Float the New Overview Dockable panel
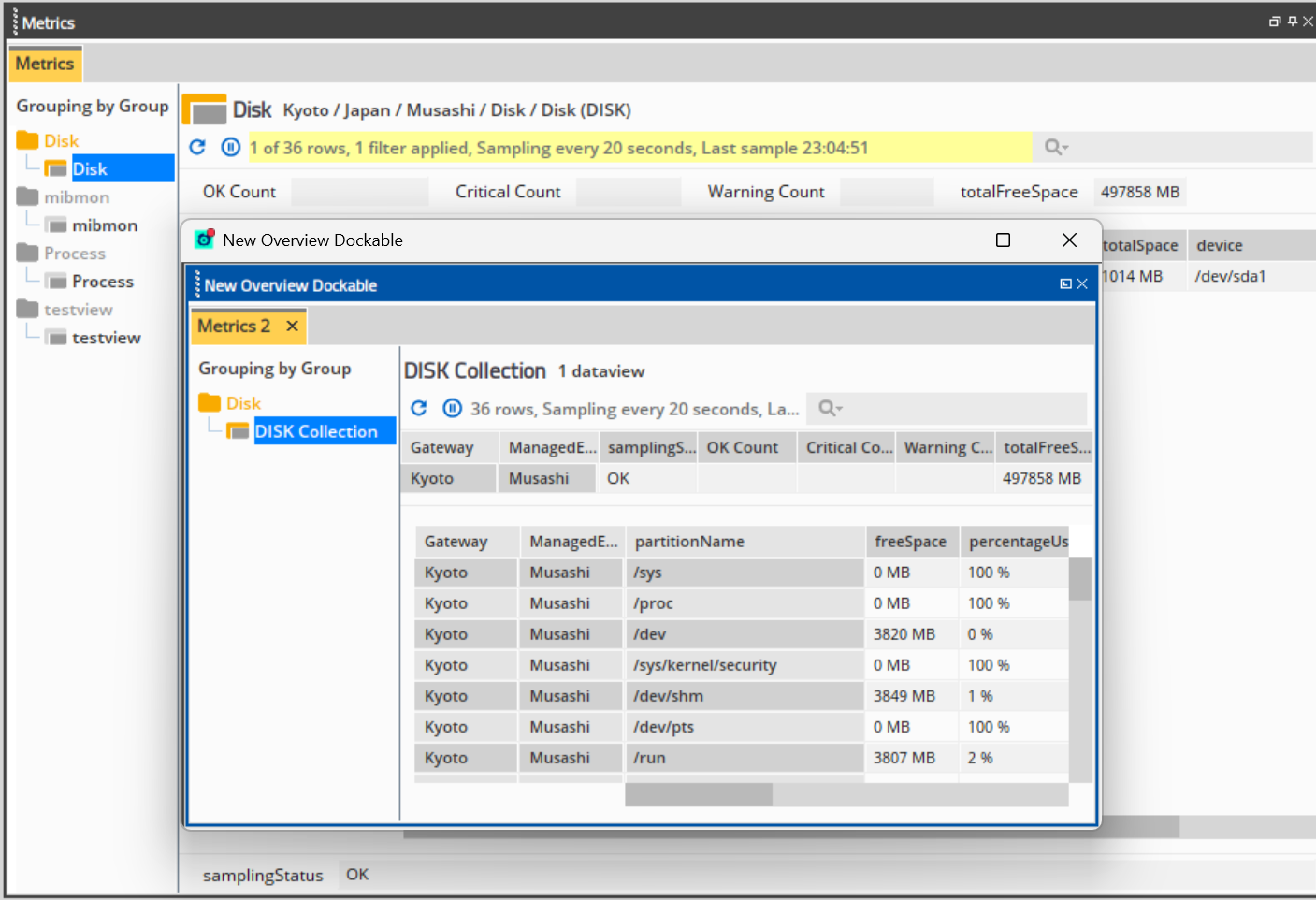 coord(1065,284)
